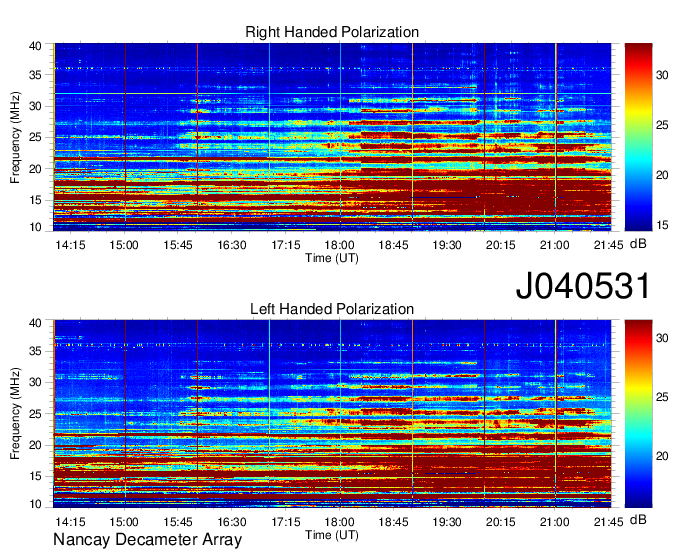Click the 18:00 tick label under the bottom plot
Image resolution: width=680 pixels, height=552 pixels.
[x=340, y=522]
